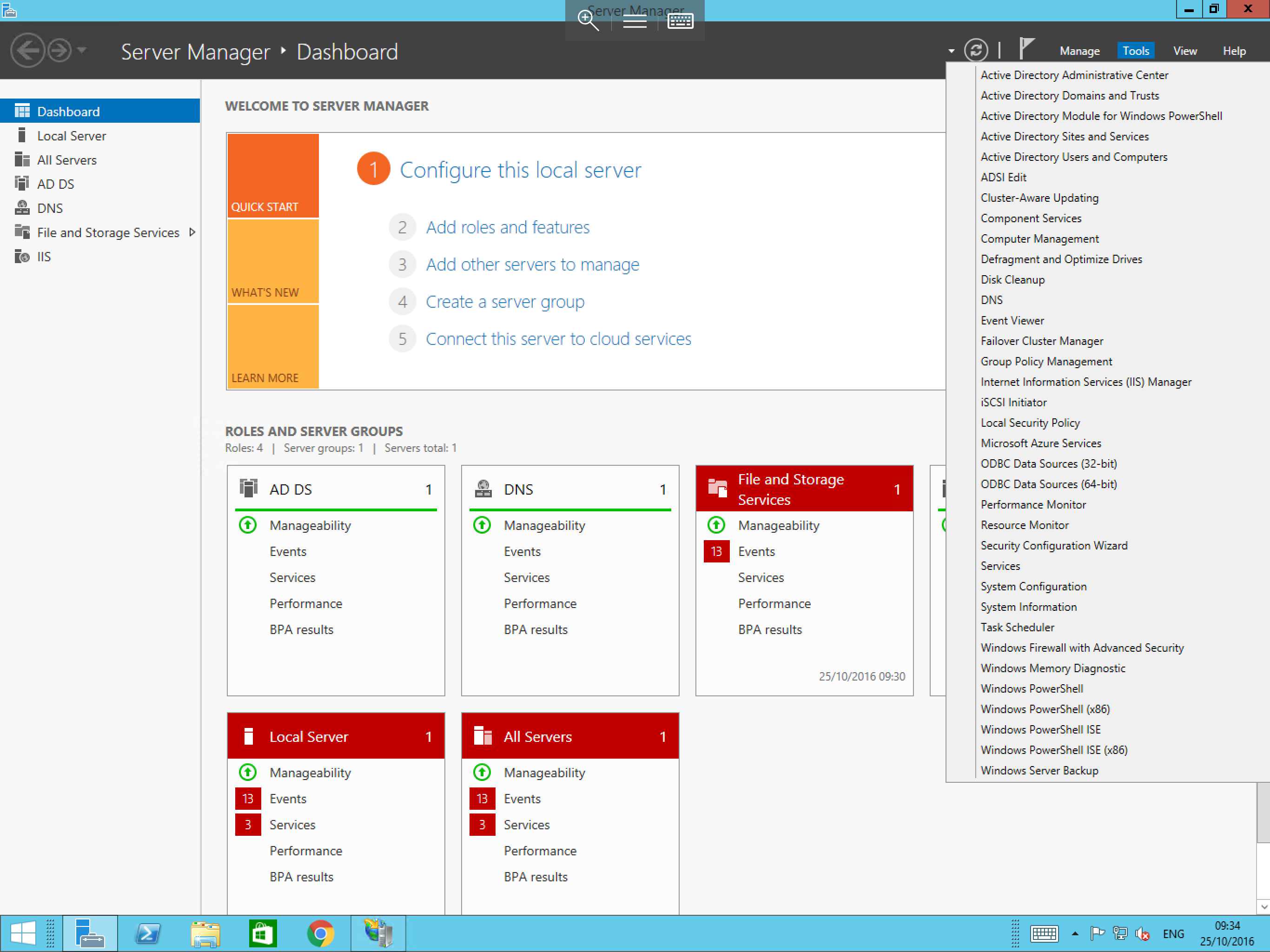Expand File and Storage Services sidebar item

pos(191,232)
